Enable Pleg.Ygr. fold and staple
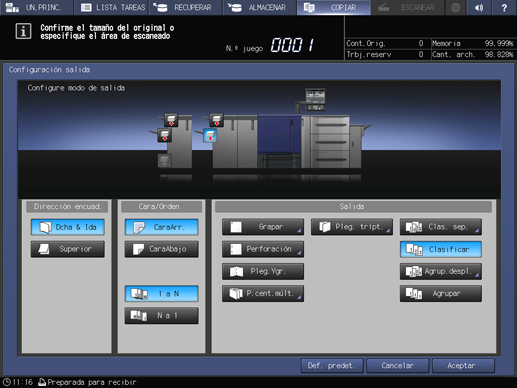 (x=263, y=271)
